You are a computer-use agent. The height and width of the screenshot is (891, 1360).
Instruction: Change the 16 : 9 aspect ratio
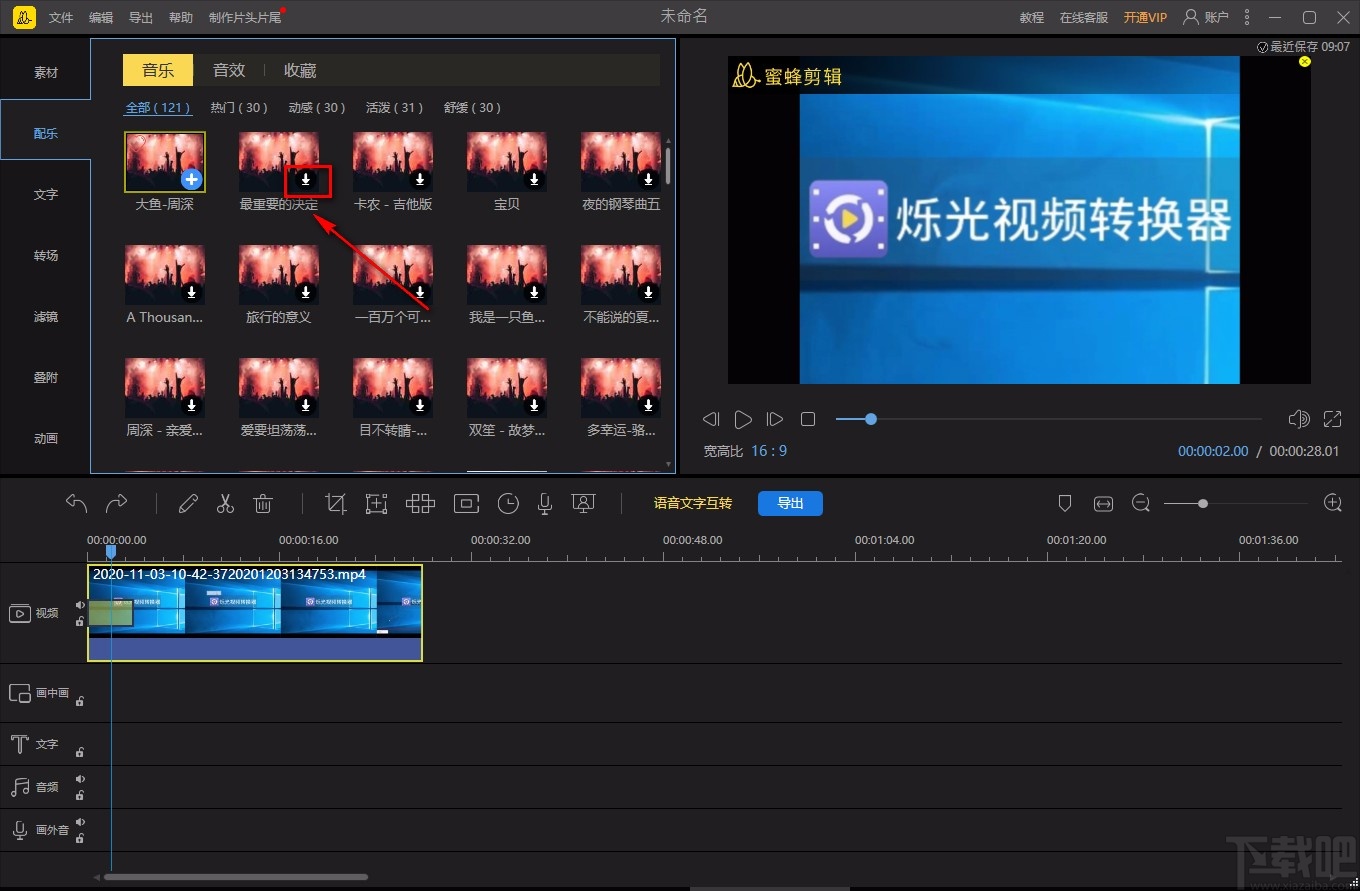(x=769, y=451)
